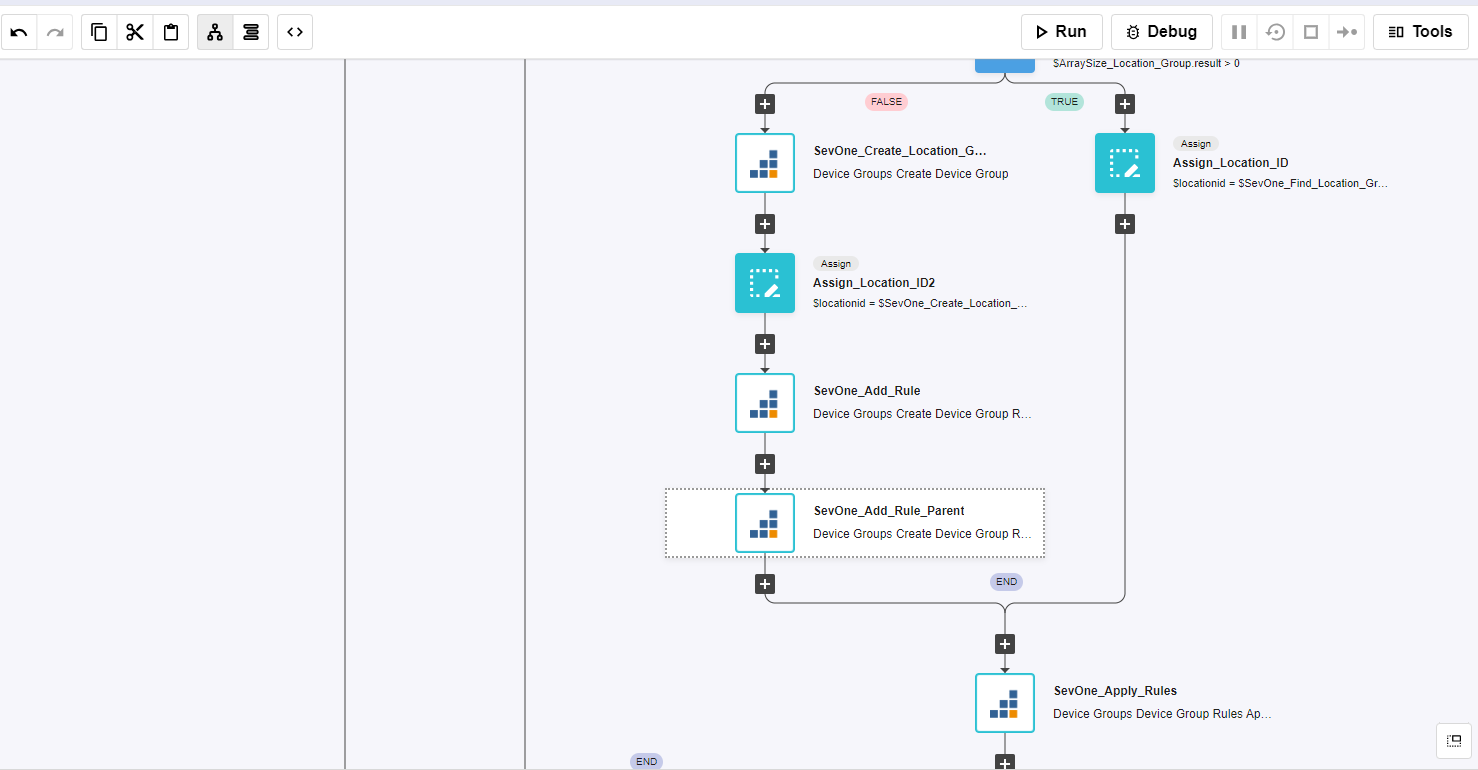Click the Assign tag above Assign_Location_ID
This screenshot has height=770, width=1478.
pos(1196,144)
